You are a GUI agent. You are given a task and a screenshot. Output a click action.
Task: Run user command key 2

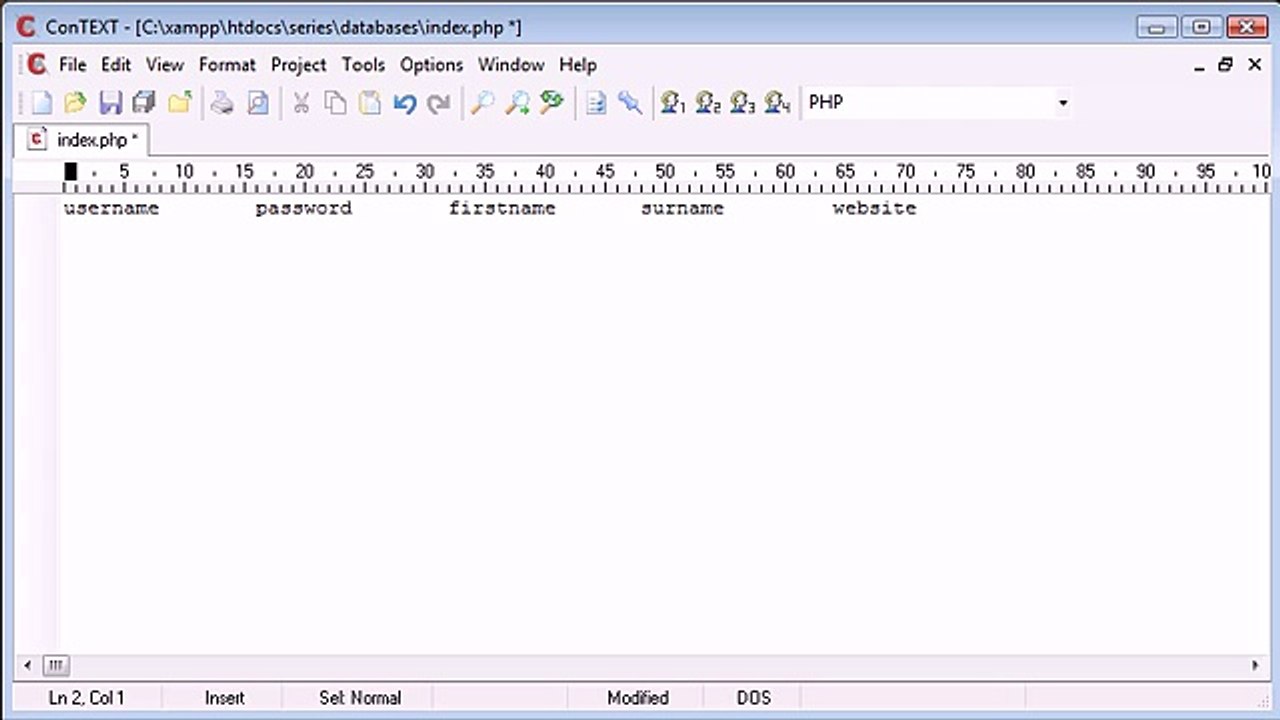[708, 102]
